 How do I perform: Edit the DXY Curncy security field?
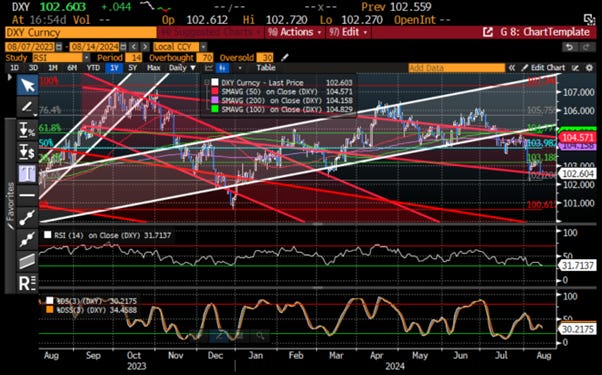tap(81, 32)
